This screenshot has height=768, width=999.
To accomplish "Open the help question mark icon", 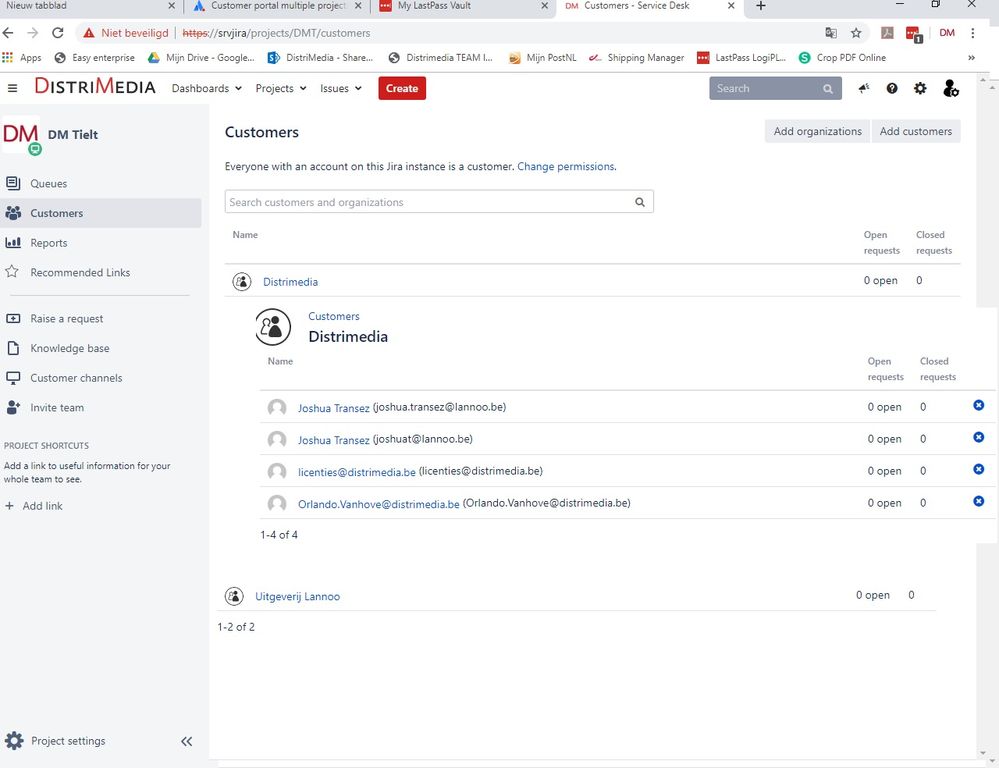I will click(892, 88).
